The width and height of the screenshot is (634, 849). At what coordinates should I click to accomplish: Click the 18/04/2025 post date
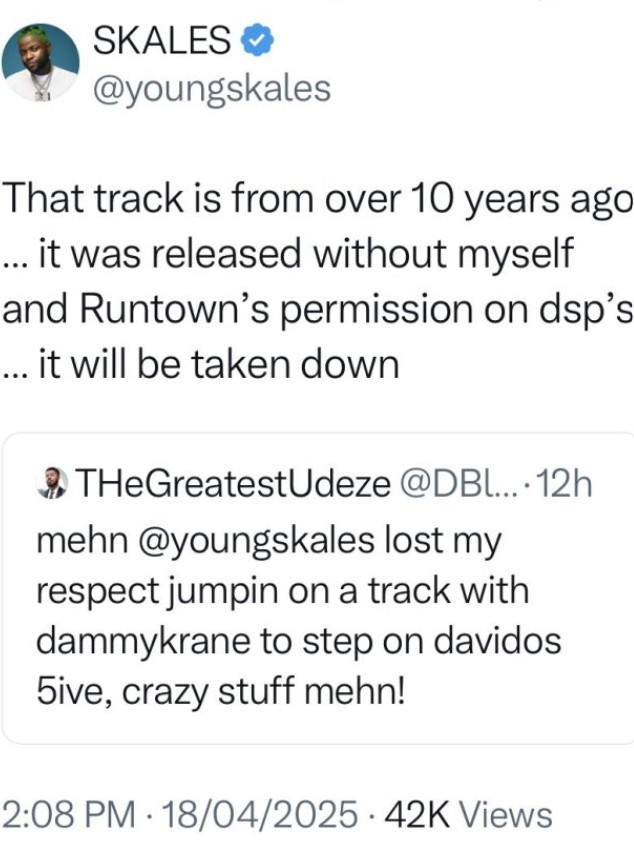click(x=263, y=814)
